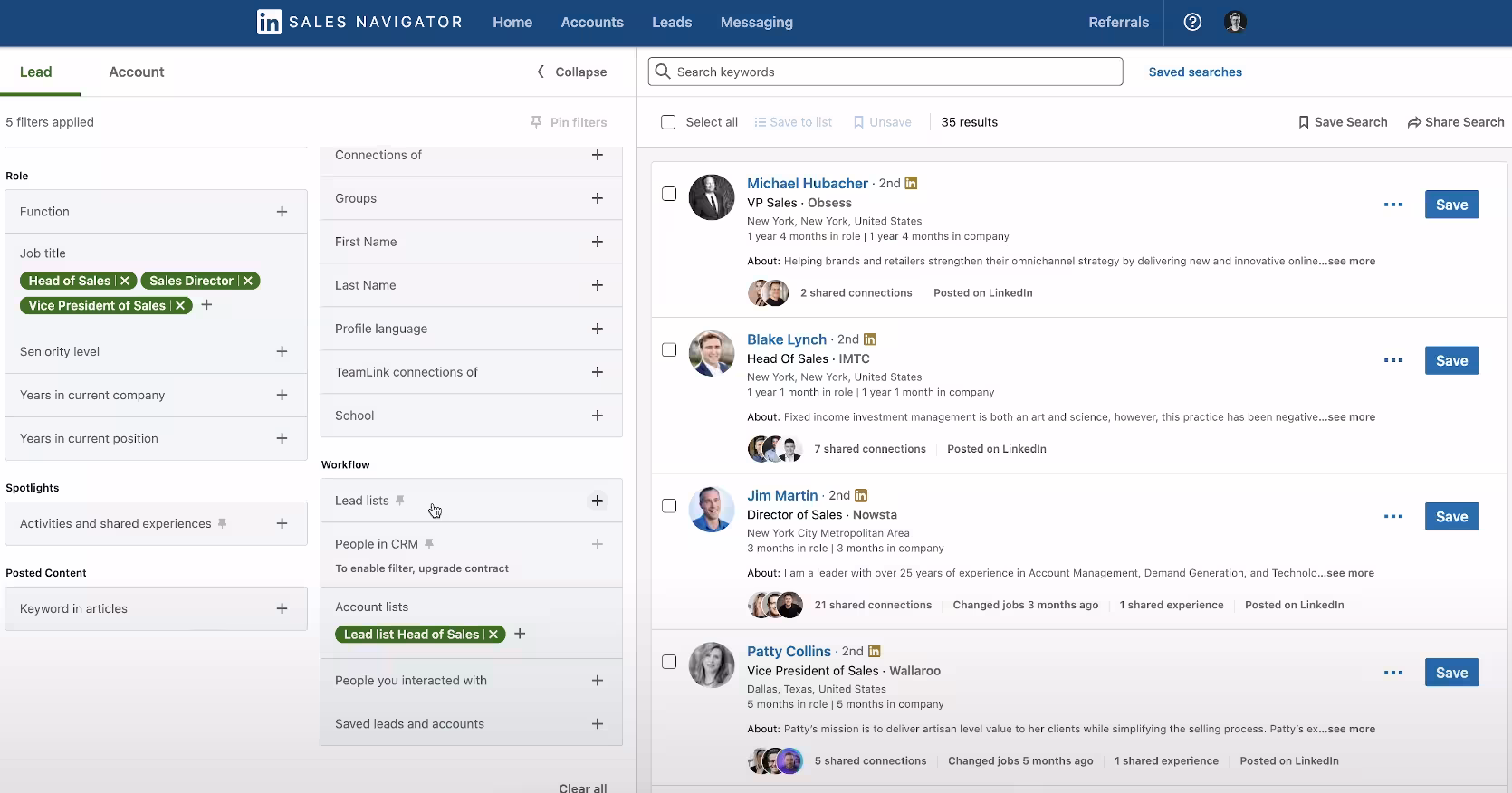Check the Select all checkbox
Screen dimensions: 1512x793
[x=668, y=122]
